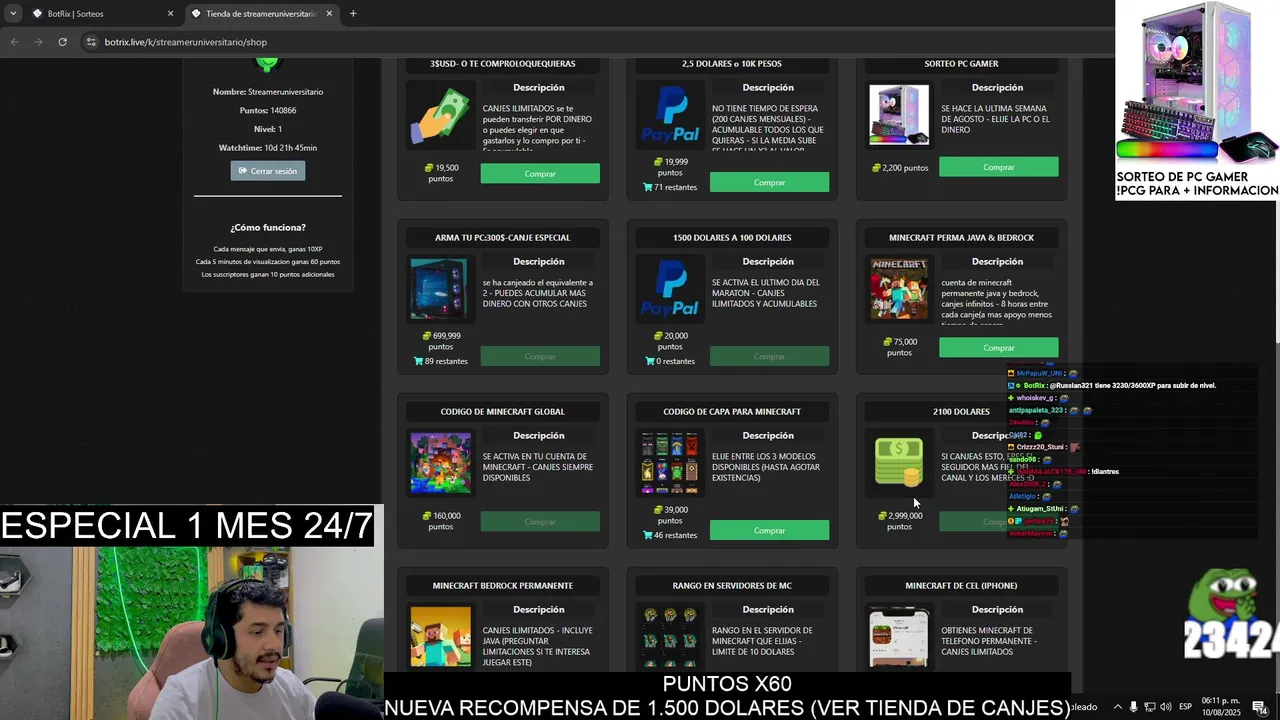Screen dimensions: 1280x720
Task: Click the coin icon next to 2,200 puntos
Action: tap(876, 168)
